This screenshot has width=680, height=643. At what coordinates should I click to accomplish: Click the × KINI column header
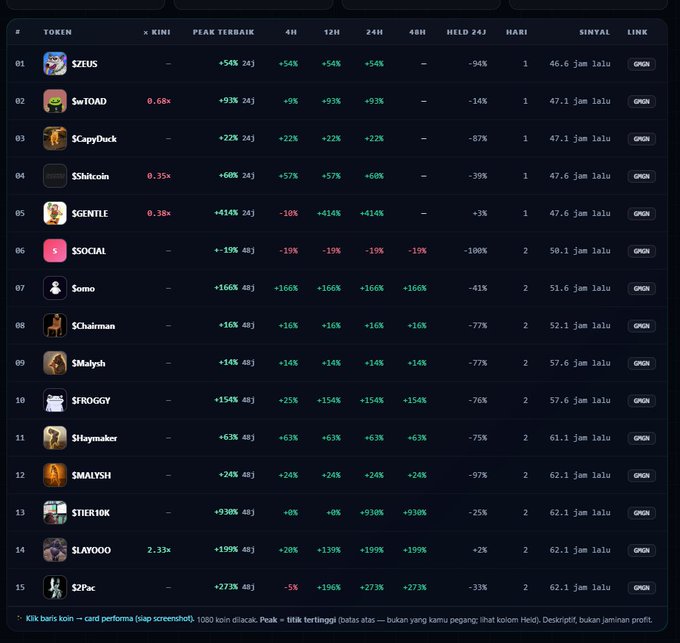[157, 32]
